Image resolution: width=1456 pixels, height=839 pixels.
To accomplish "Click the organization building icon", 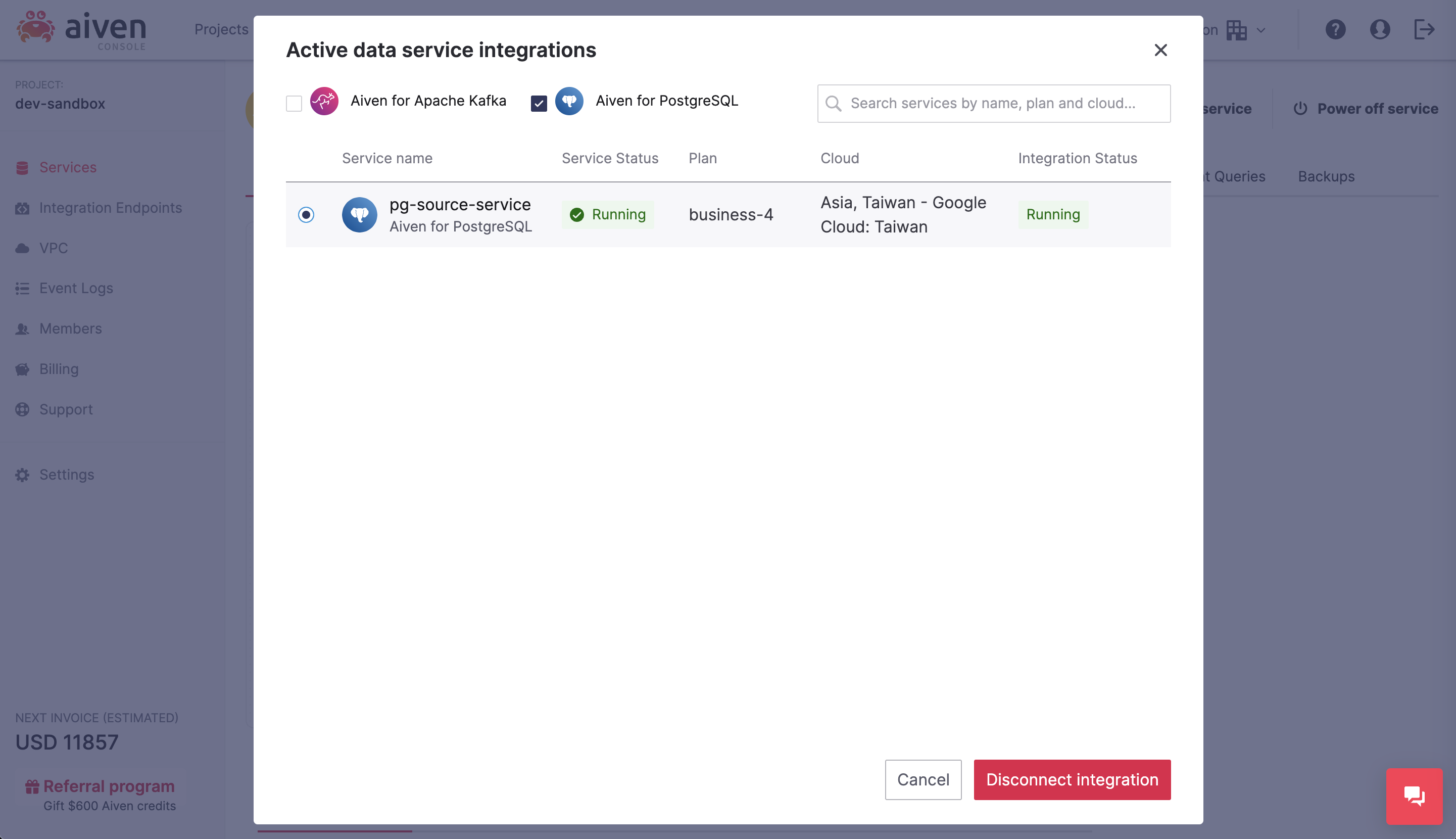I will pos(1236,30).
